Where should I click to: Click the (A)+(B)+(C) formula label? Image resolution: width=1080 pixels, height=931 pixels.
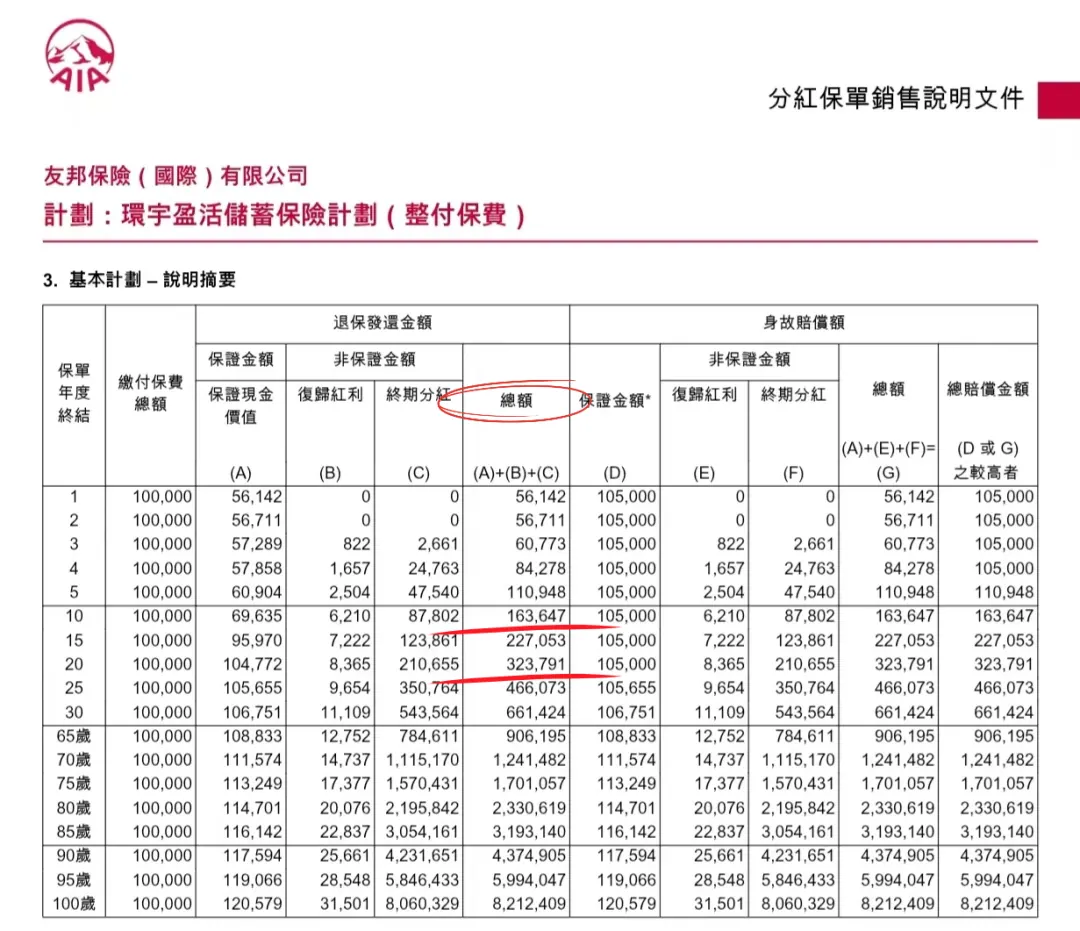[516, 473]
